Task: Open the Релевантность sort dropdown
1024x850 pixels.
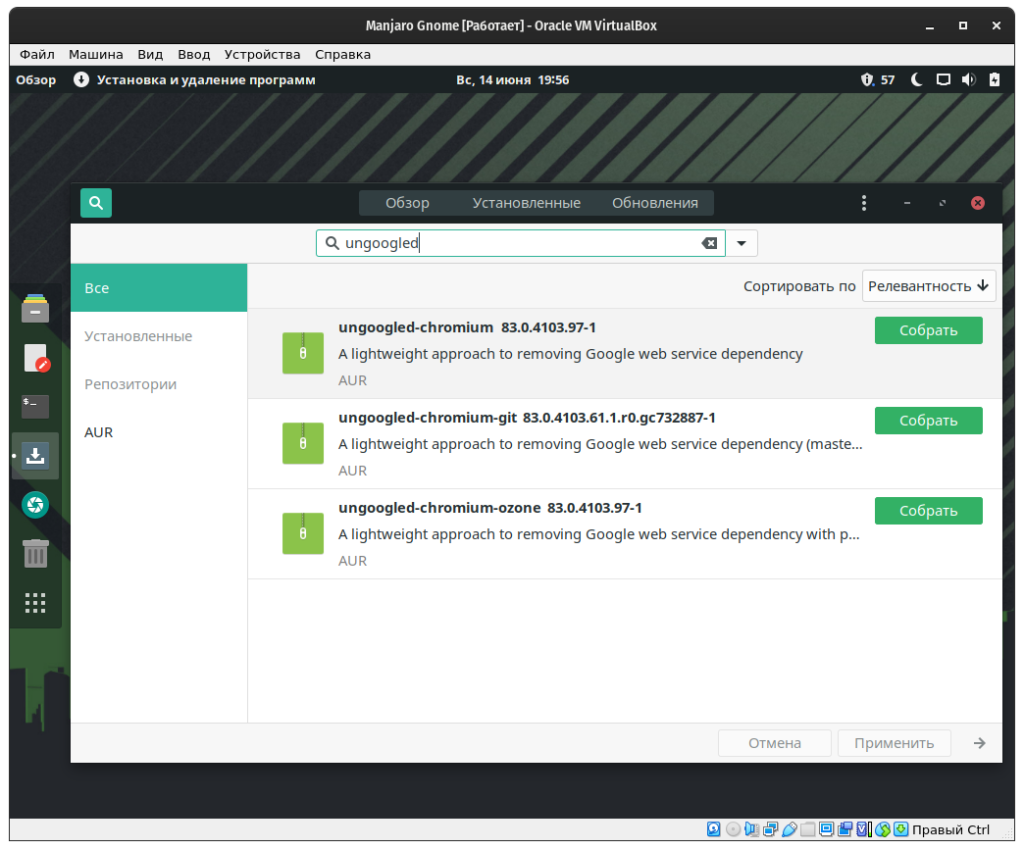Action: coord(928,286)
